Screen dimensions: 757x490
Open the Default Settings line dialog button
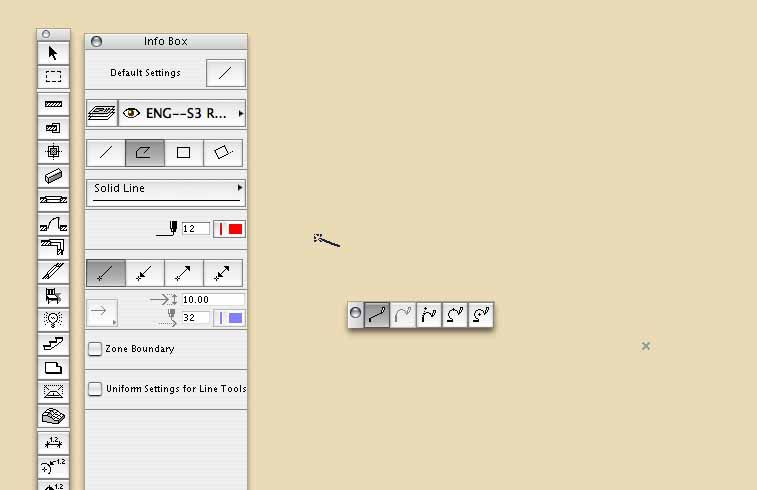[x=225, y=73]
